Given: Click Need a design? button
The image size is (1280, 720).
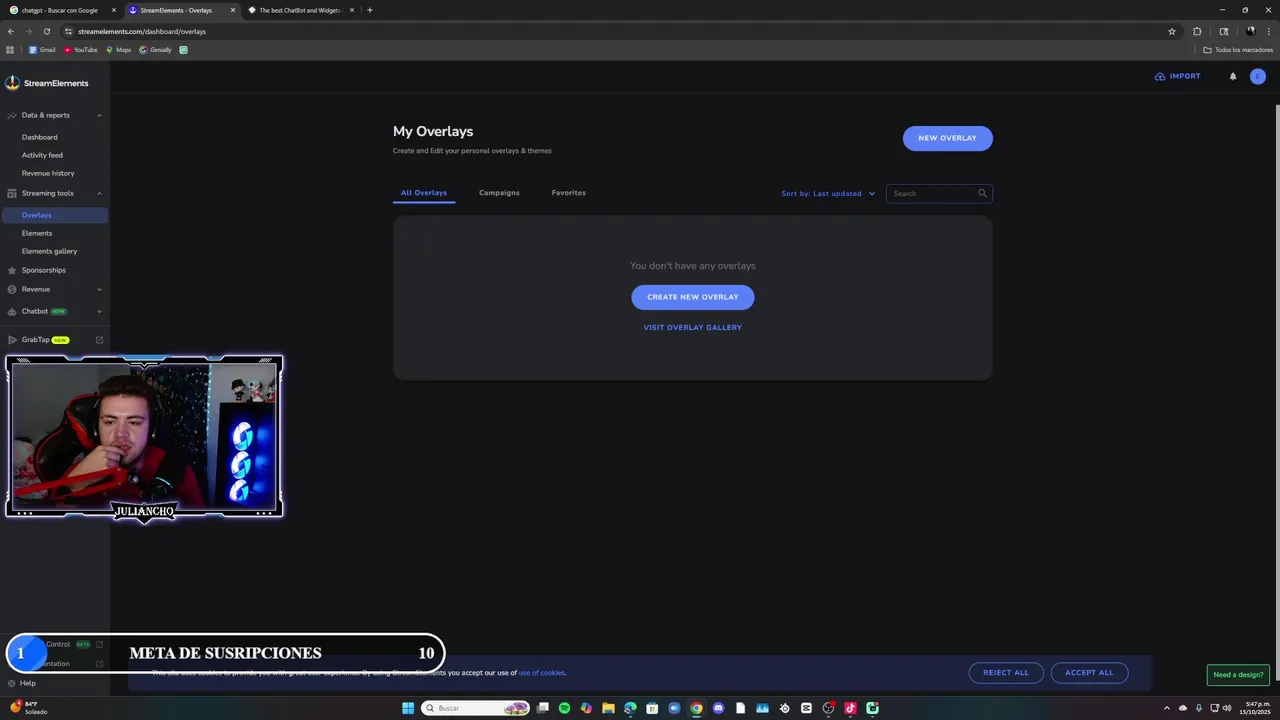Looking at the screenshot, I should 1238,674.
